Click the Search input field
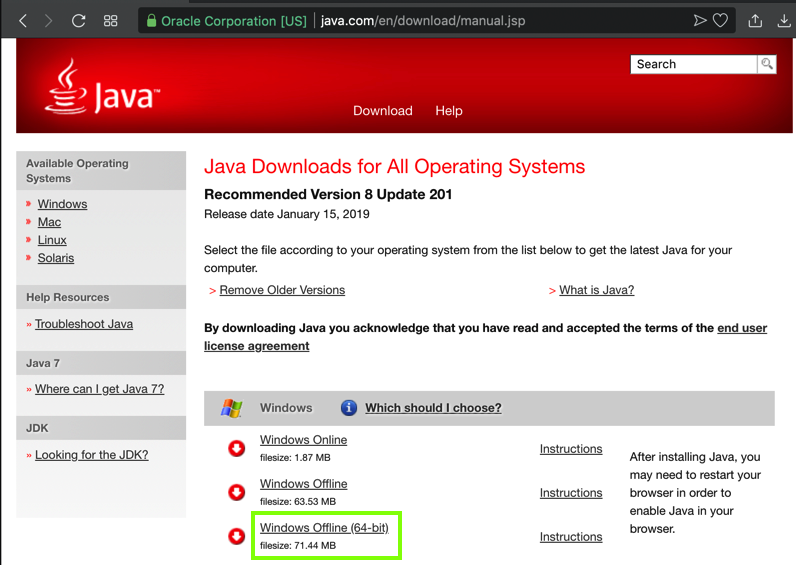The image size is (796, 565). point(694,64)
